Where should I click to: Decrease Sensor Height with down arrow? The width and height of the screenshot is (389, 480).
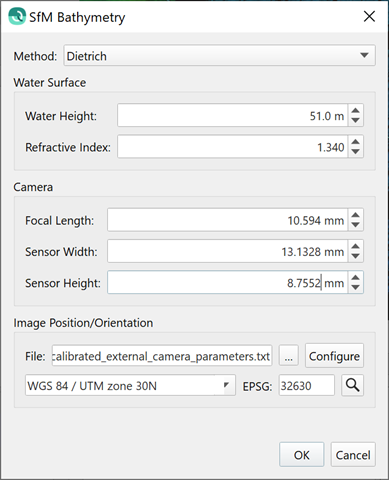(x=356, y=288)
